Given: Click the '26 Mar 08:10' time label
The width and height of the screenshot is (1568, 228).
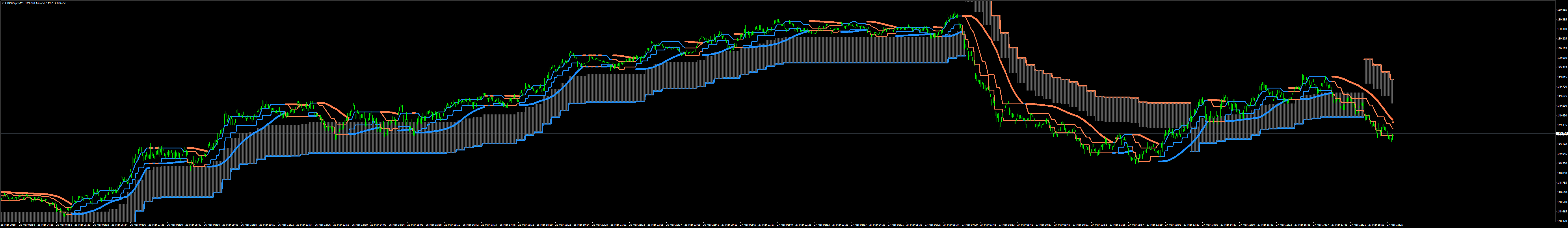Looking at the screenshot, I should point(175,225).
